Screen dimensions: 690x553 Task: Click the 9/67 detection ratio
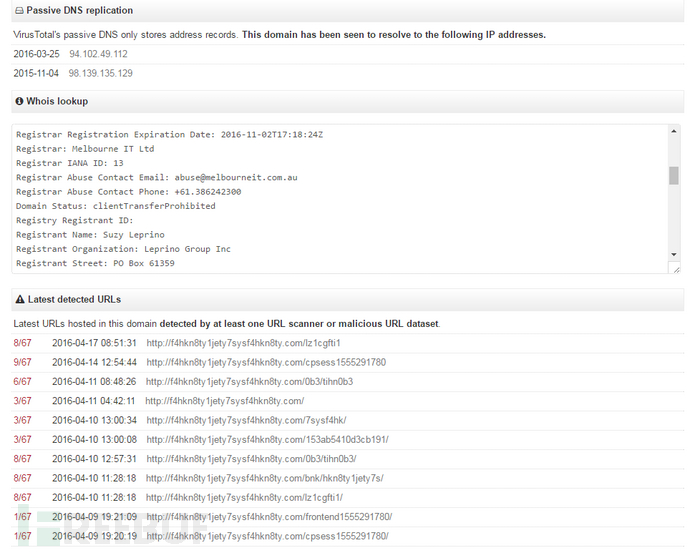tap(22, 363)
